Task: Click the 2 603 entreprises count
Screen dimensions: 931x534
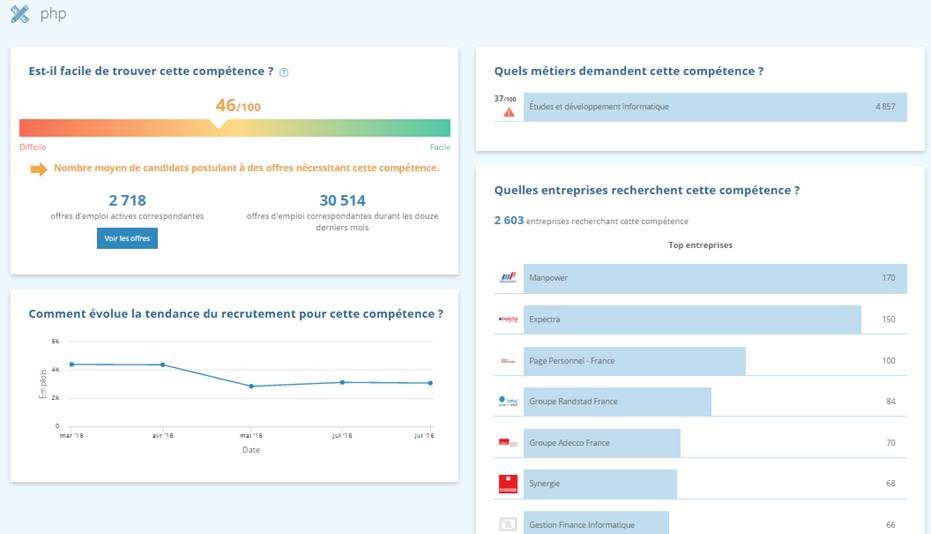Action: point(509,220)
